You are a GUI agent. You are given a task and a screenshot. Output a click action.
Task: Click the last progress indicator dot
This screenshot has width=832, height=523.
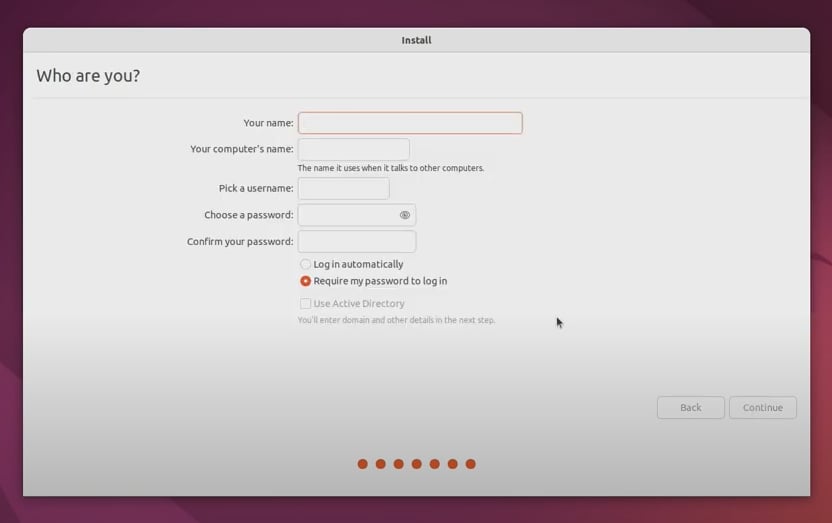point(471,464)
